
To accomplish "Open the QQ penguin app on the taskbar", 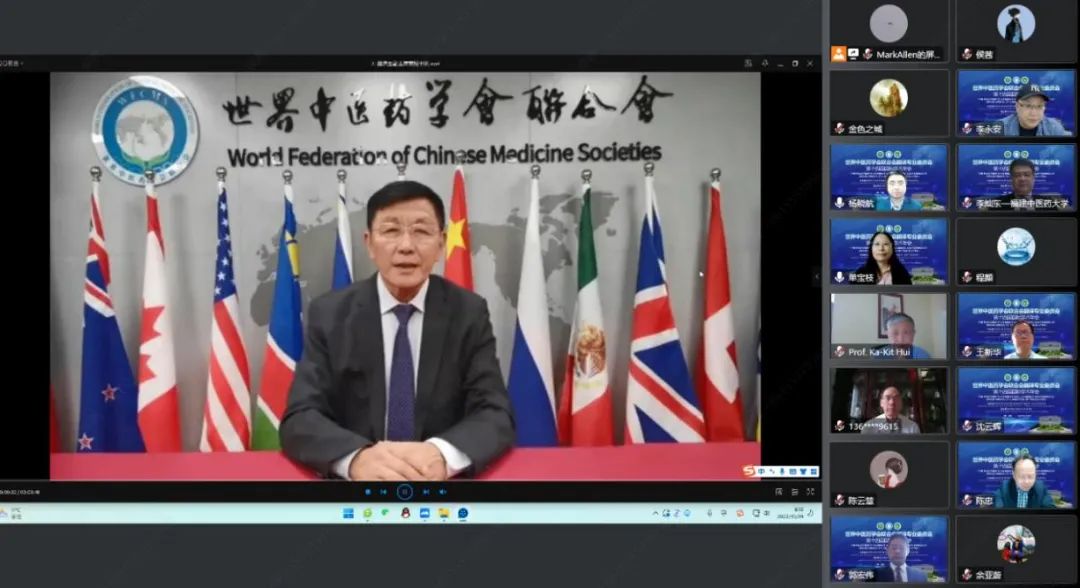I will pyautogui.click(x=406, y=513).
